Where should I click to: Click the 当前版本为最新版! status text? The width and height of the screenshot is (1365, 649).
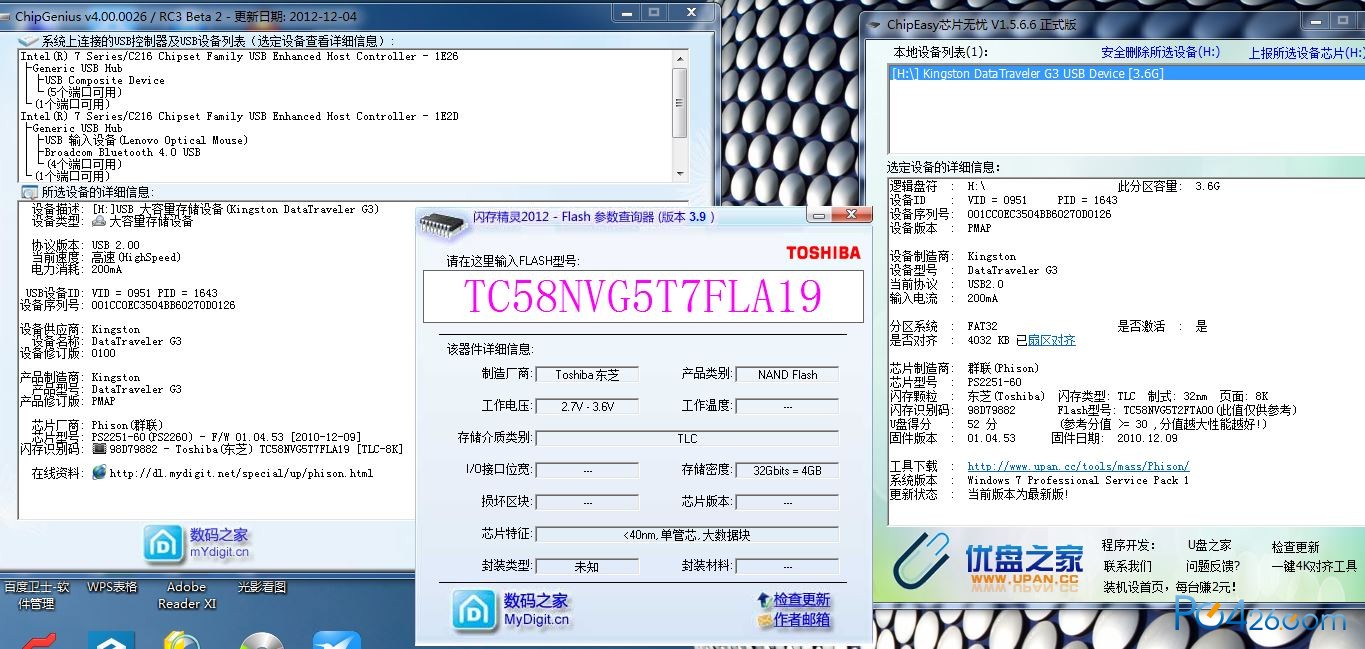pos(1018,494)
